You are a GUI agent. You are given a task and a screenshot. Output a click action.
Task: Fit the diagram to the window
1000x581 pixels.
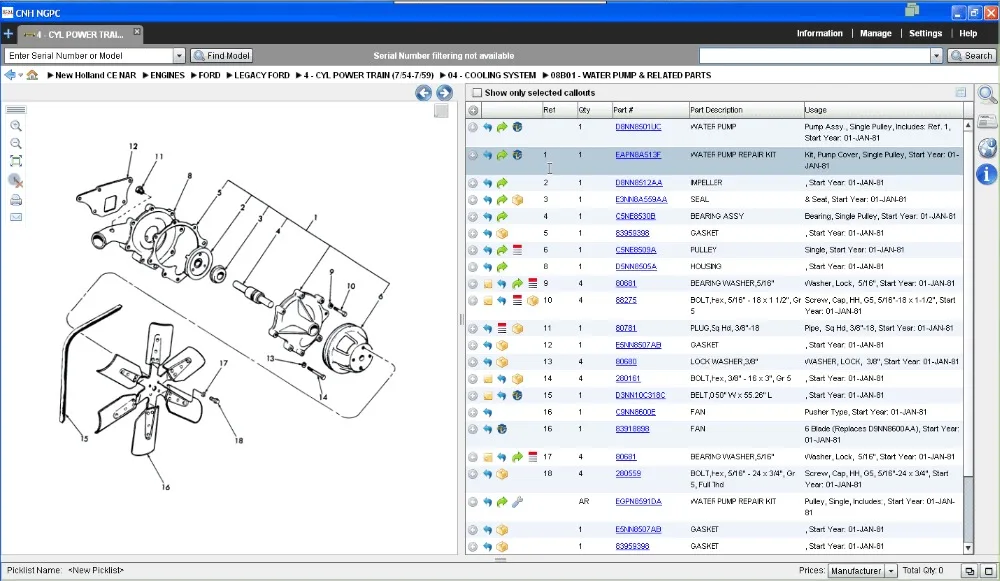click(16, 161)
